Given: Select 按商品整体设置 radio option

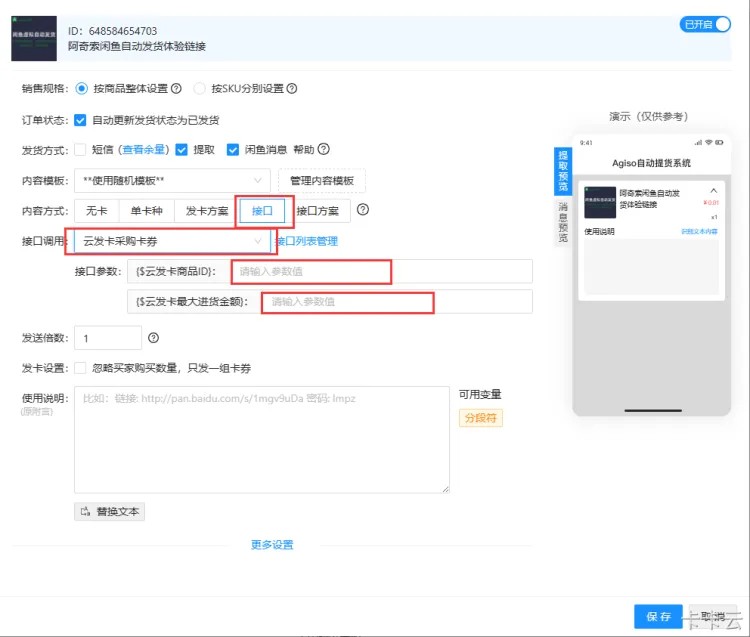Looking at the screenshot, I should coord(82,88).
